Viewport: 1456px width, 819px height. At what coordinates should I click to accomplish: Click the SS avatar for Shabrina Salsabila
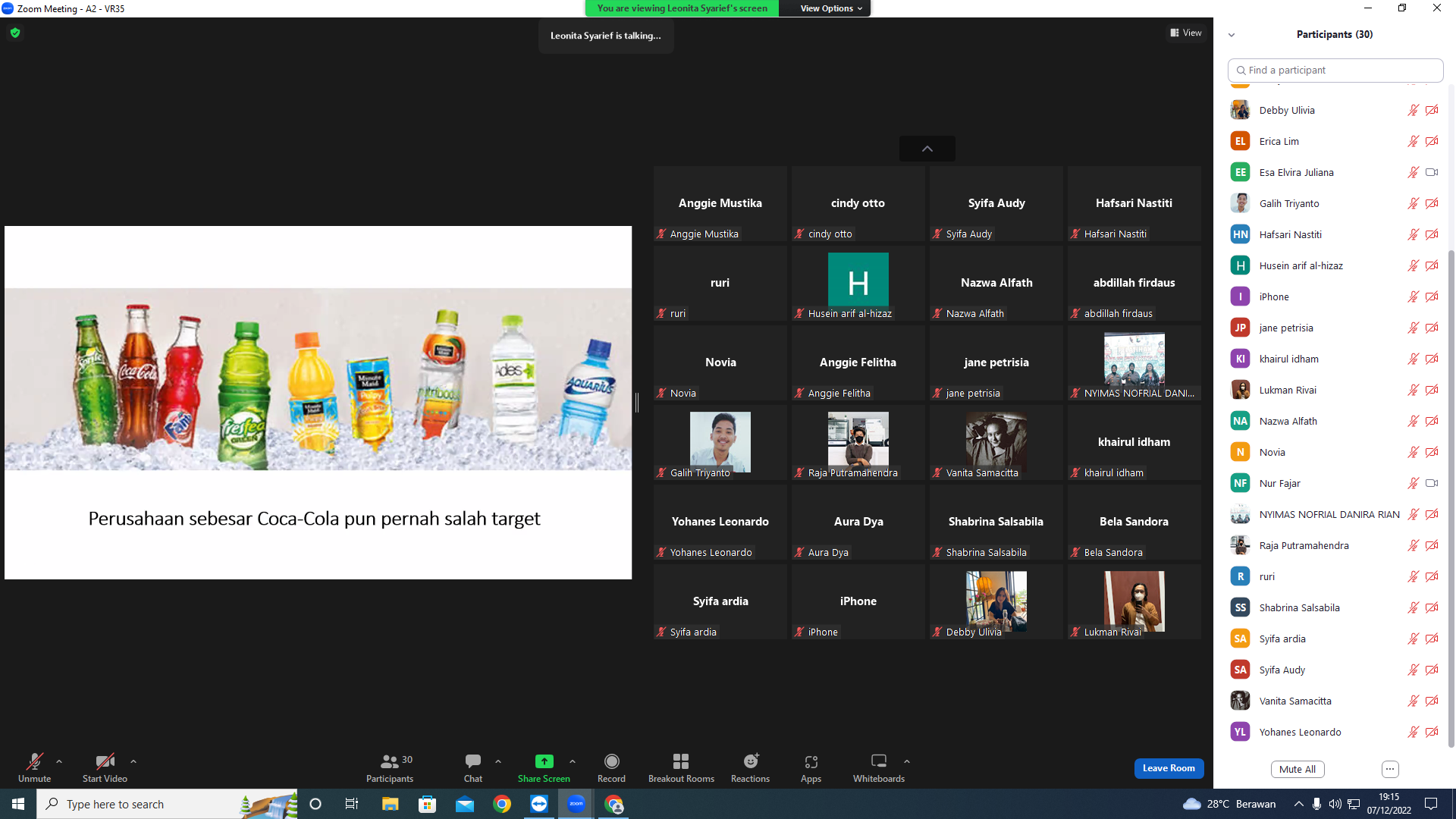pyautogui.click(x=1240, y=607)
